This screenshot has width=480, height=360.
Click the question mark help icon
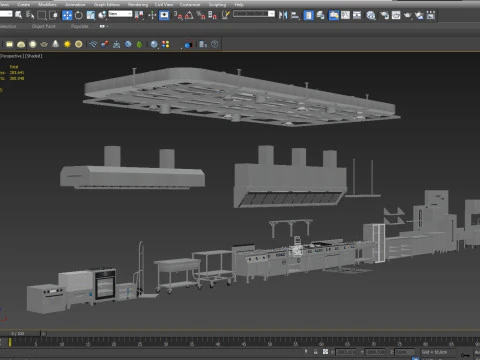(215, 44)
